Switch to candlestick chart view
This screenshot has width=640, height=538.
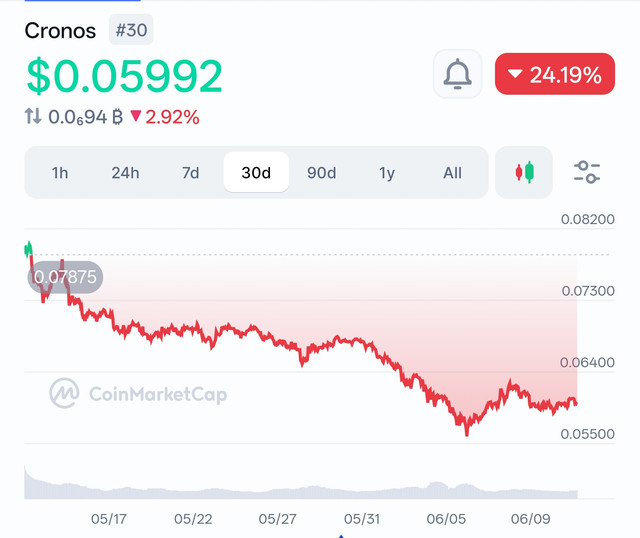click(524, 172)
